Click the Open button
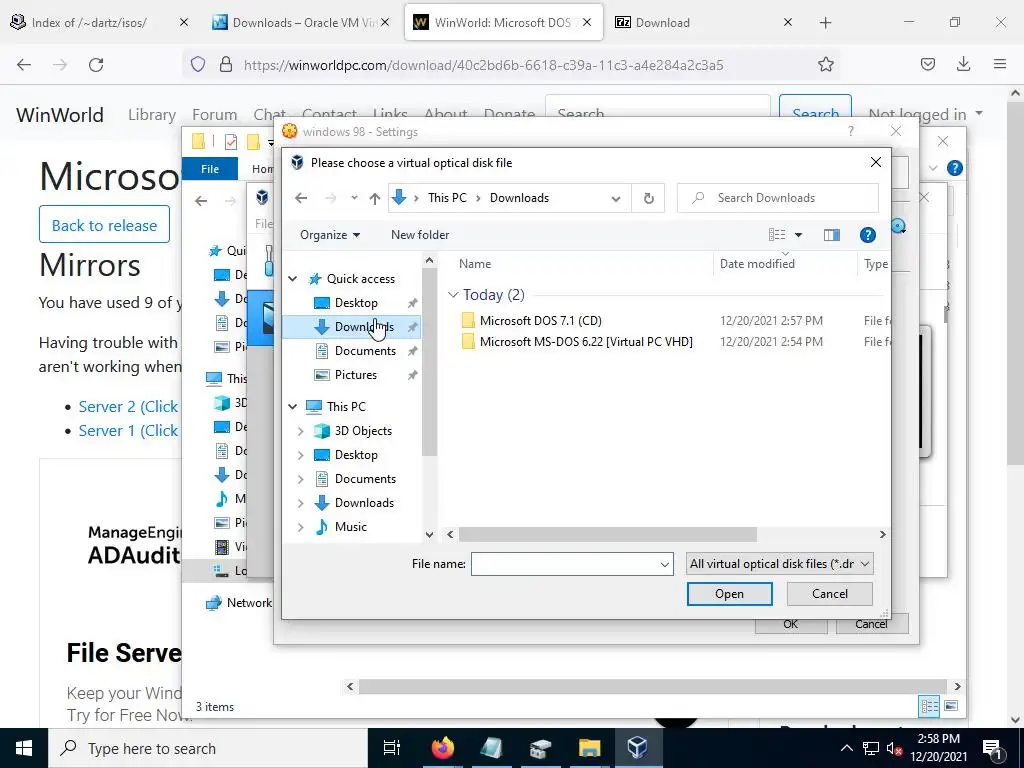This screenshot has width=1024, height=768. 729,594
